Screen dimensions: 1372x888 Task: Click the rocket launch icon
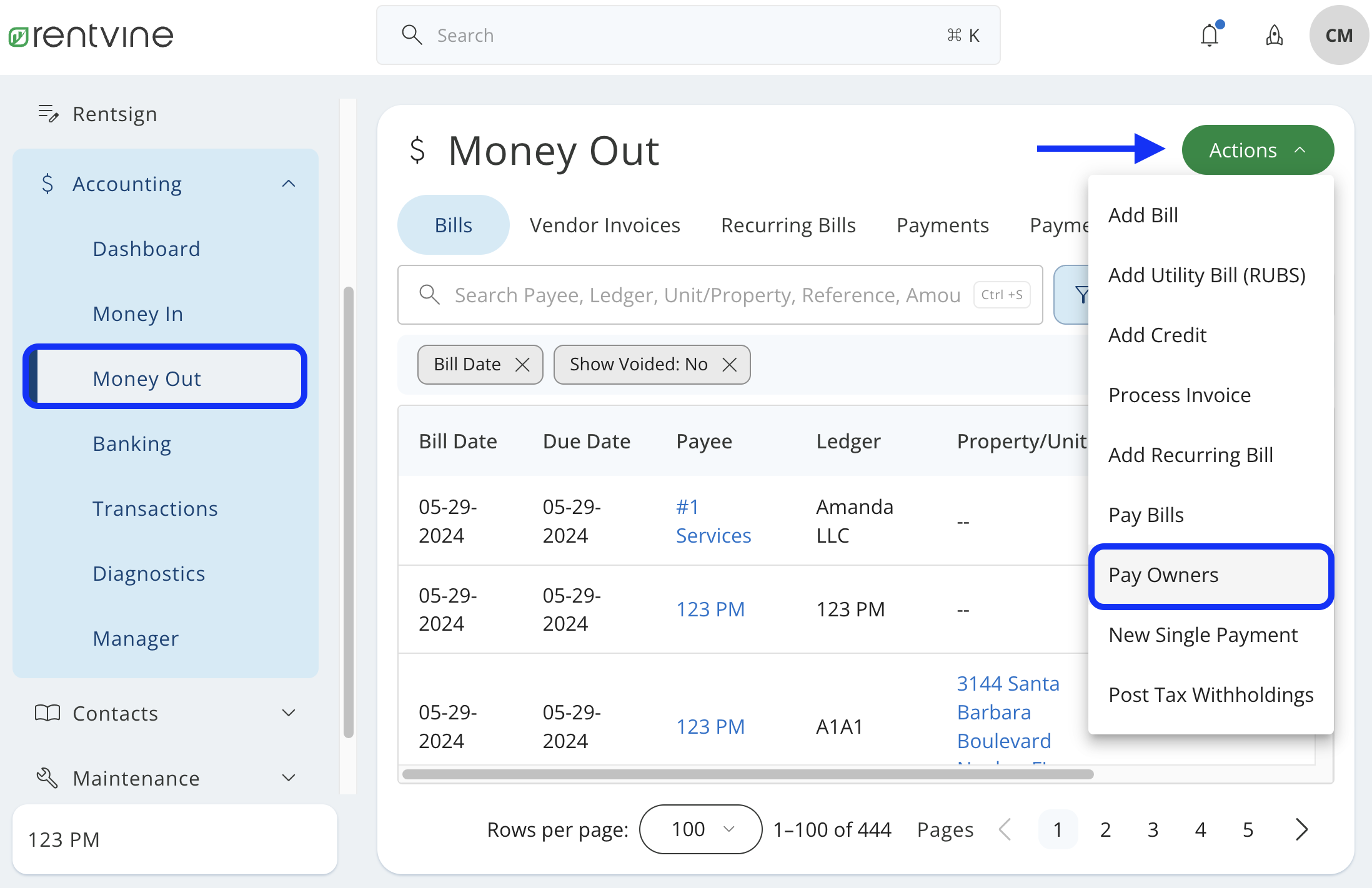[1274, 36]
